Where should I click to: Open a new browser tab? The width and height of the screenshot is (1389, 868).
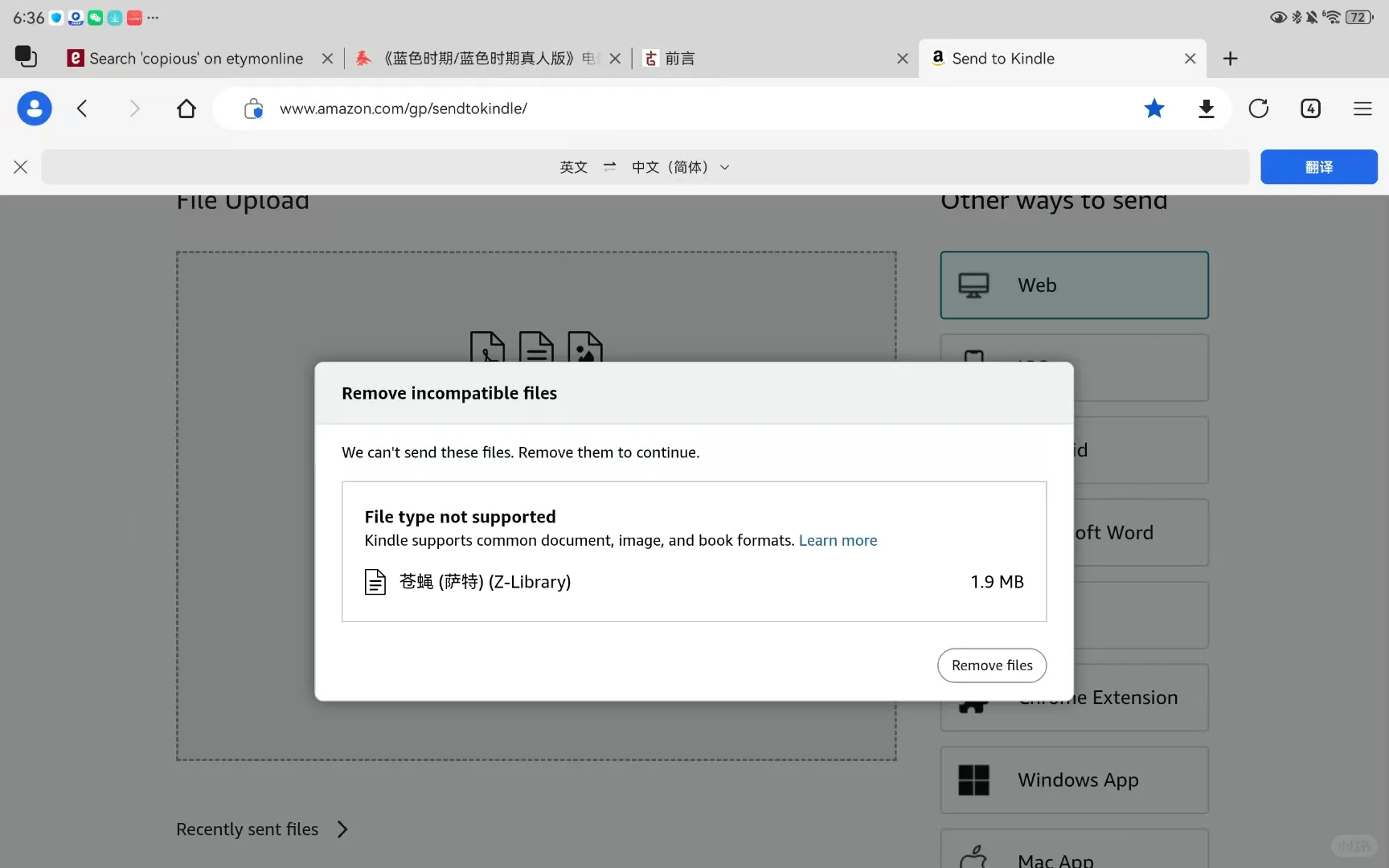click(x=1230, y=58)
